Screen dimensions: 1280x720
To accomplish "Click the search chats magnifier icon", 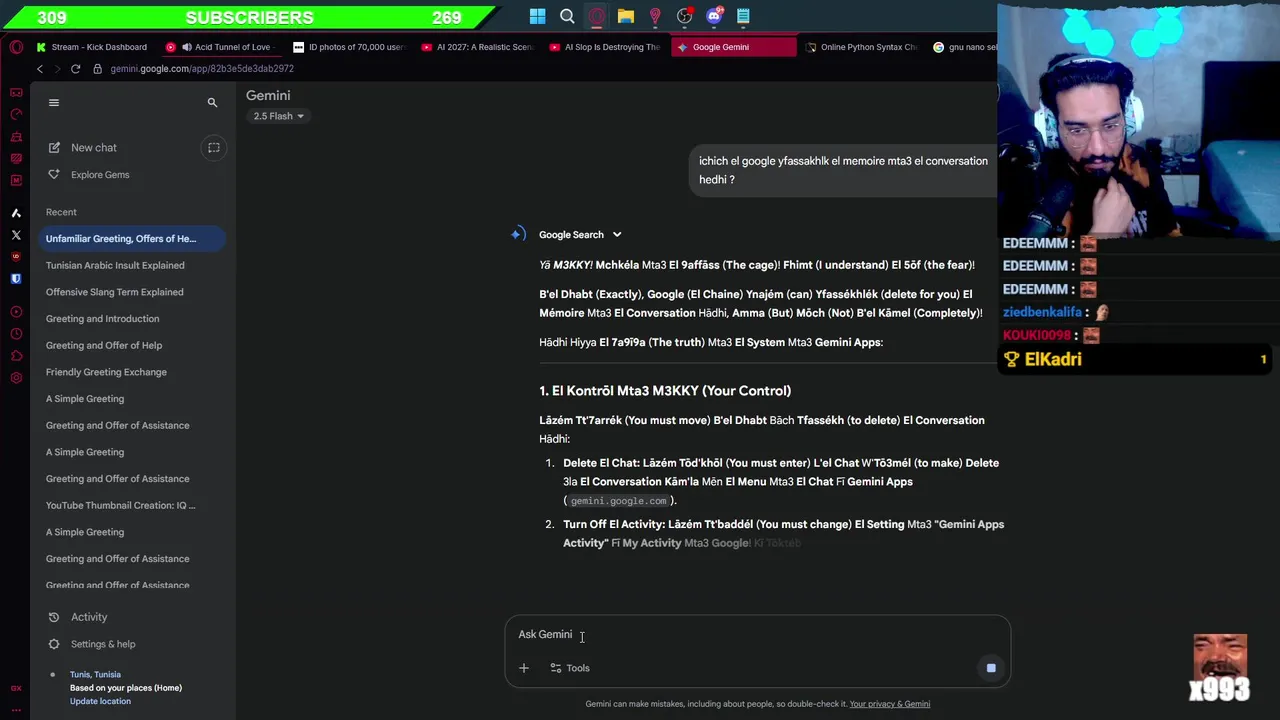I will [x=212, y=102].
